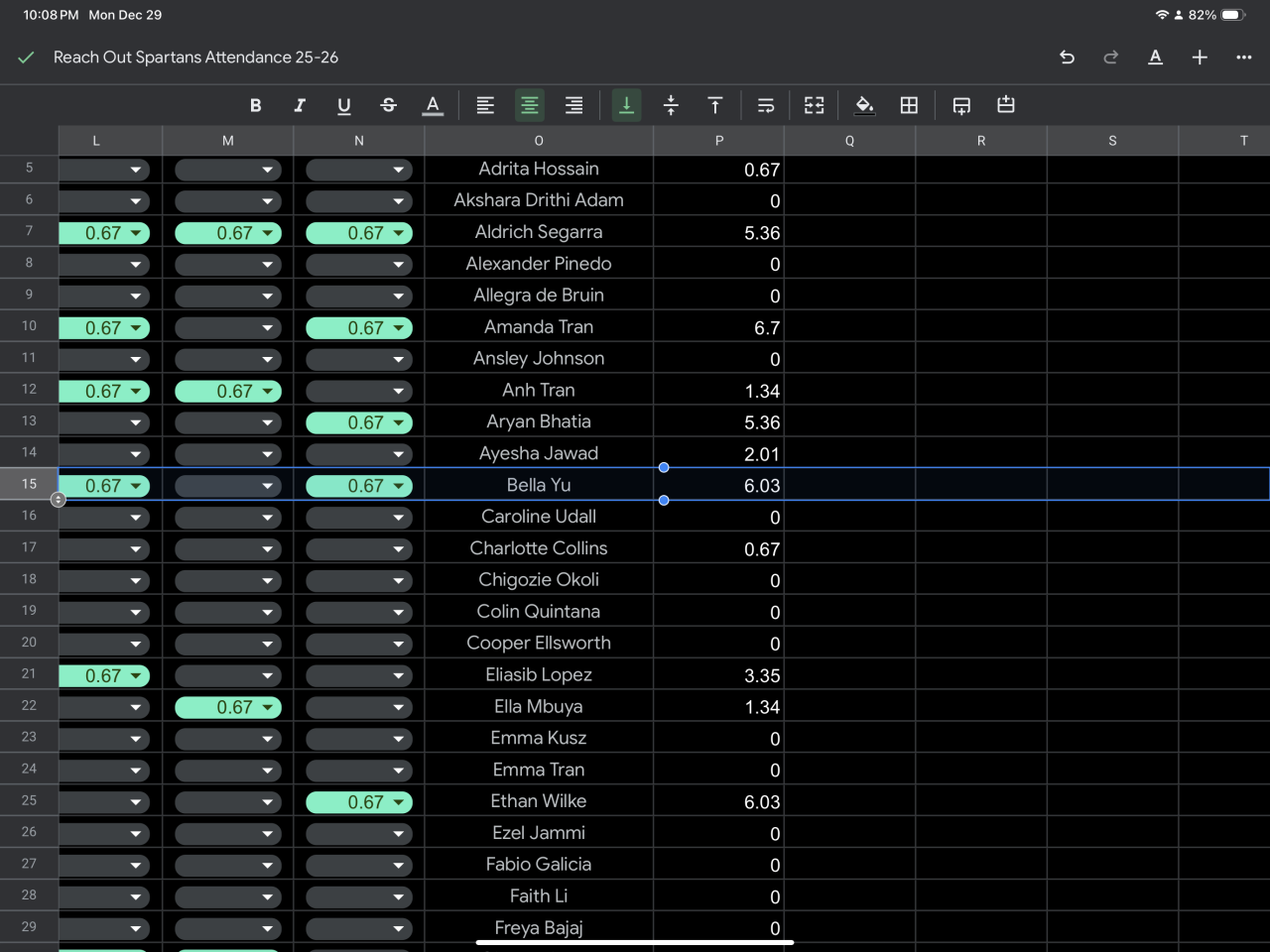Select the column P header
Viewport: 1270px width, 952px height.
click(x=718, y=141)
